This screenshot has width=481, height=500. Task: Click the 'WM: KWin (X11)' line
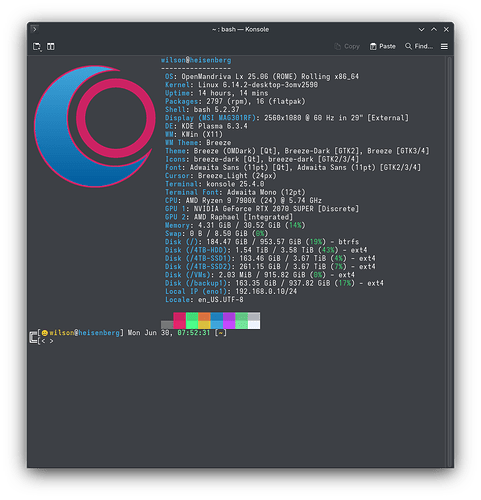(194, 134)
